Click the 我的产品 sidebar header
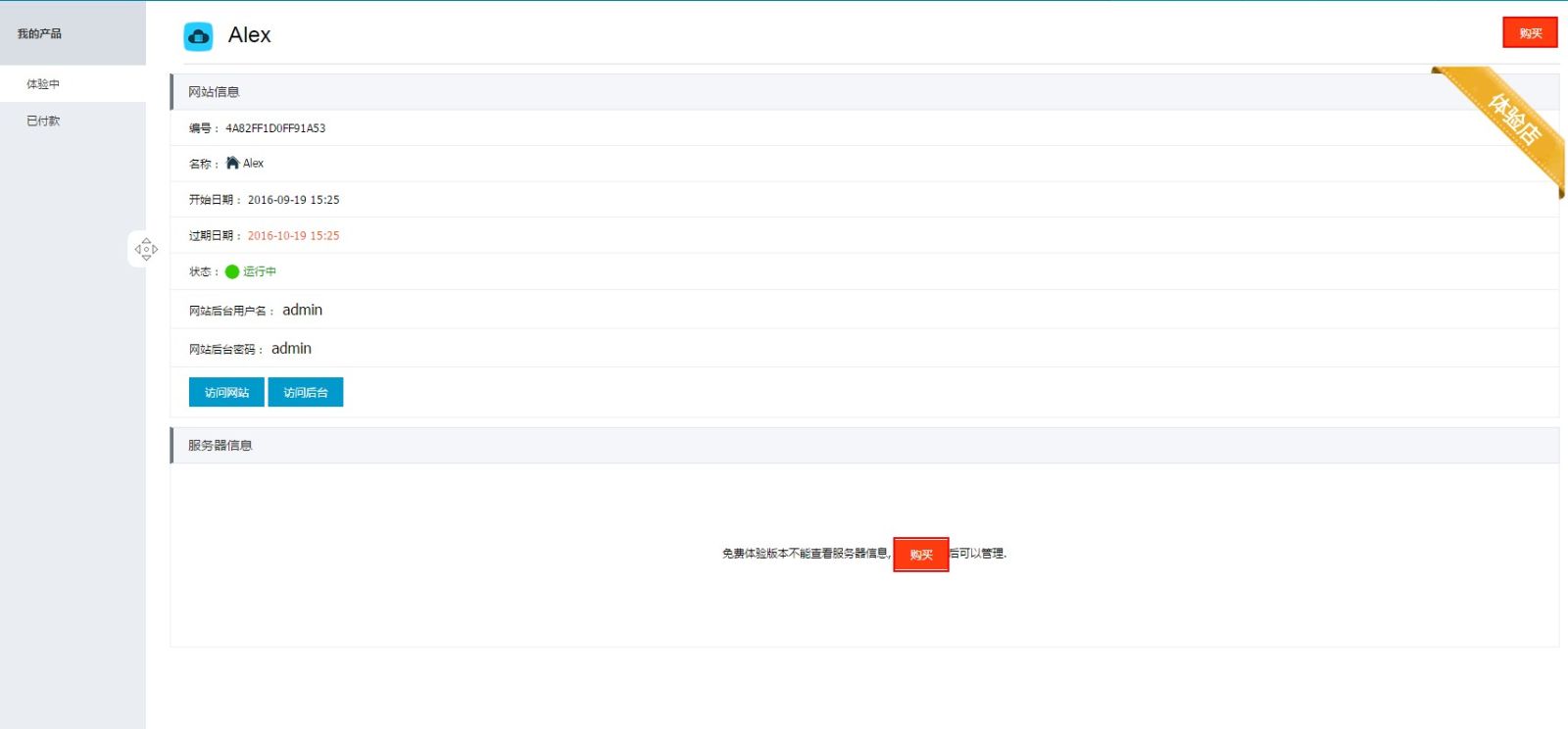 tap(39, 33)
